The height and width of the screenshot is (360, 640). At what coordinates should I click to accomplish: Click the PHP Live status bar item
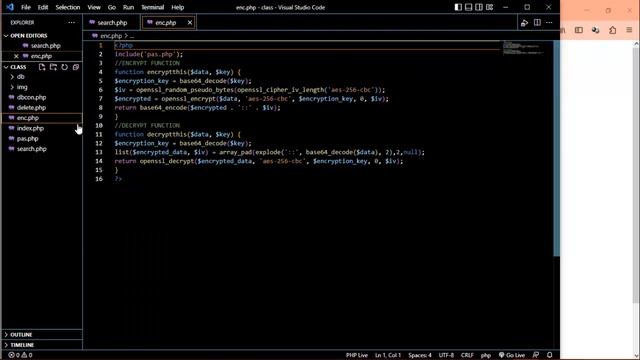(357, 355)
